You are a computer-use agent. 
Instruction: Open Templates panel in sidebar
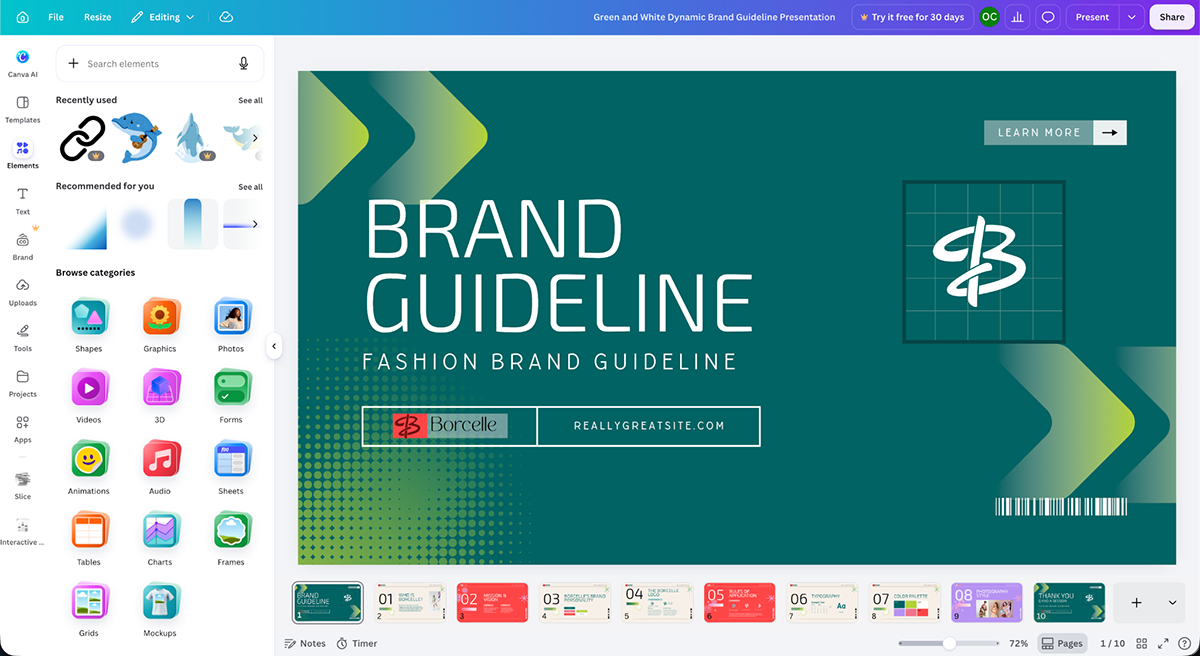22,109
